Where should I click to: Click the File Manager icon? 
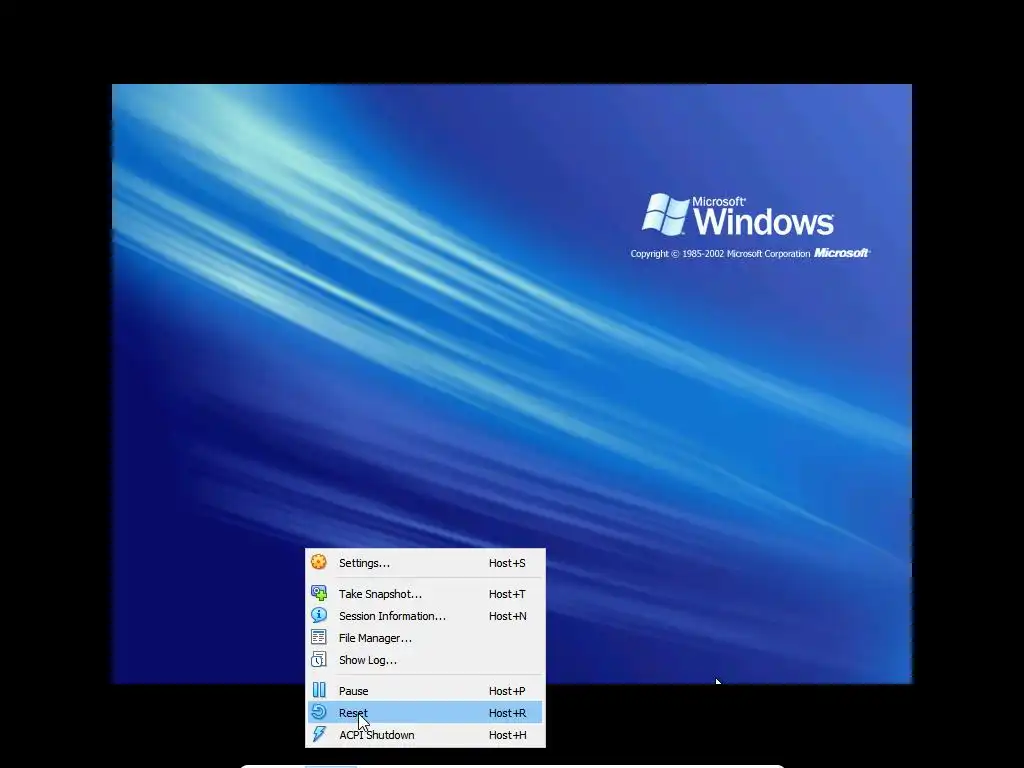coord(319,637)
